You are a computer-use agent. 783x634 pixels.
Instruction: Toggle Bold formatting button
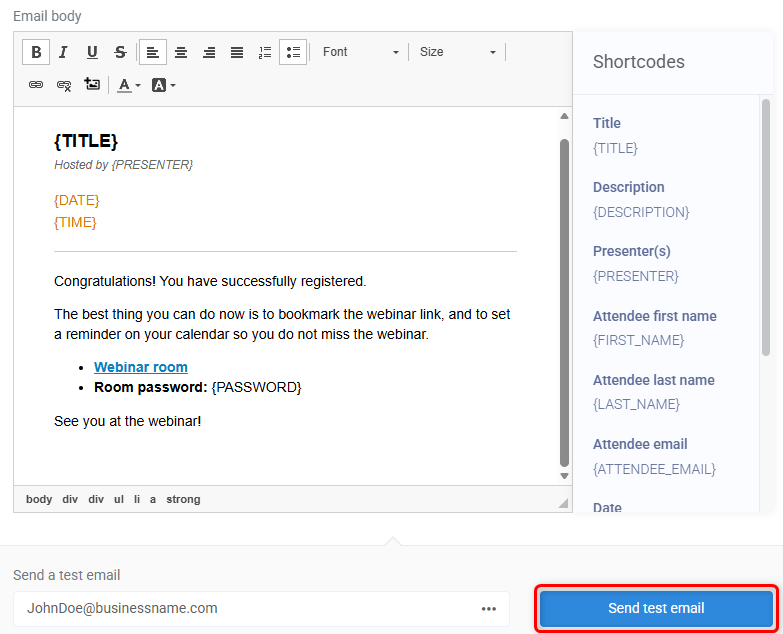point(36,52)
